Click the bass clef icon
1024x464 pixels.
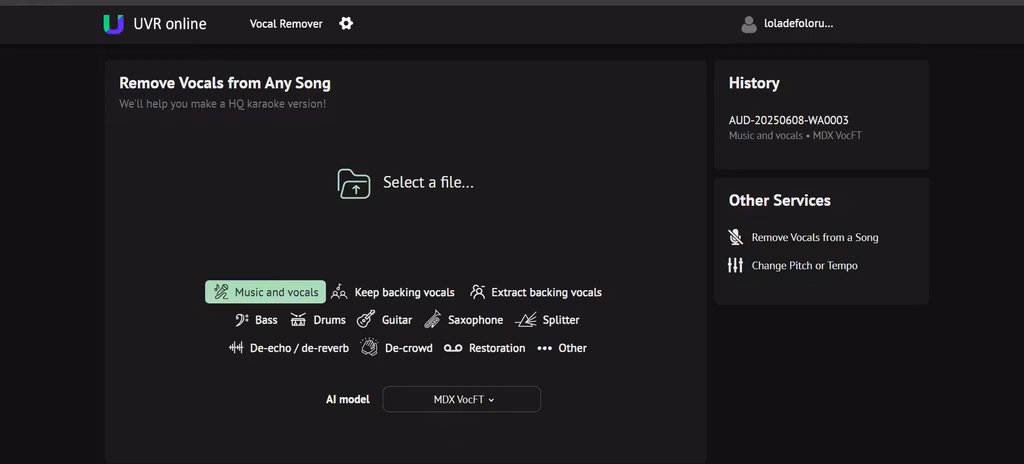click(241, 320)
